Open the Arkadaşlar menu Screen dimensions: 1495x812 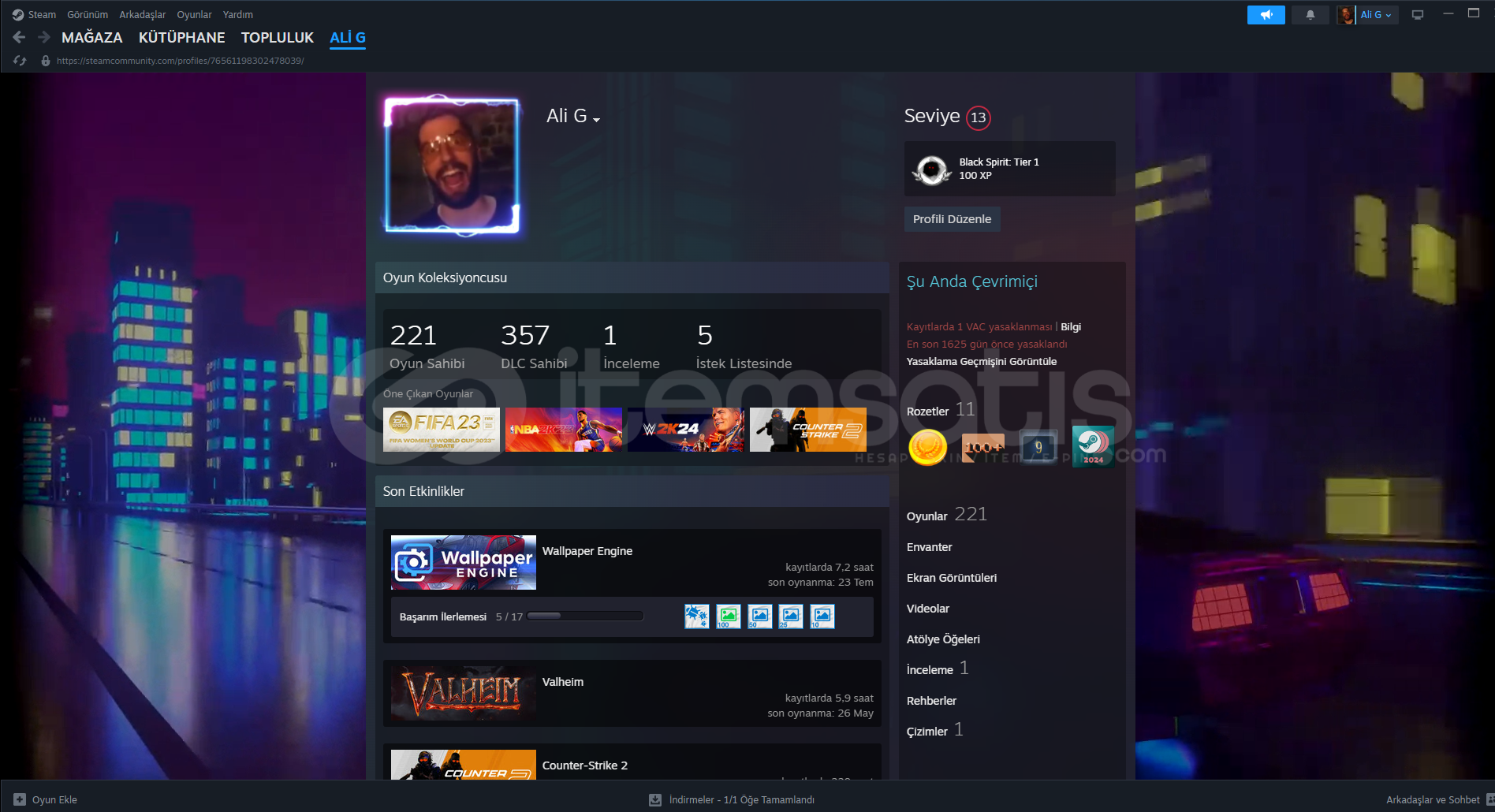point(143,15)
